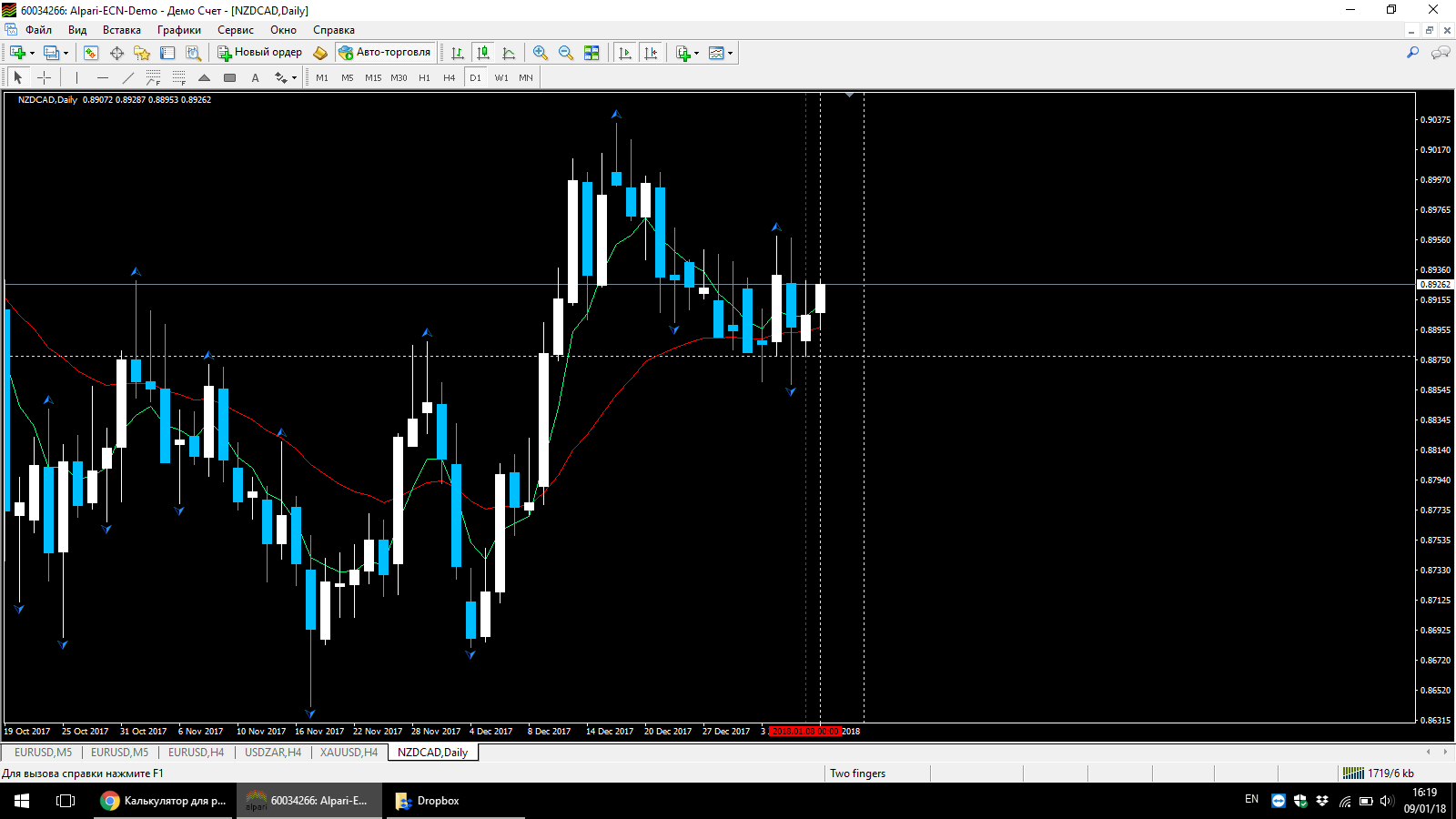Open the Файл menu

tap(38, 30)
